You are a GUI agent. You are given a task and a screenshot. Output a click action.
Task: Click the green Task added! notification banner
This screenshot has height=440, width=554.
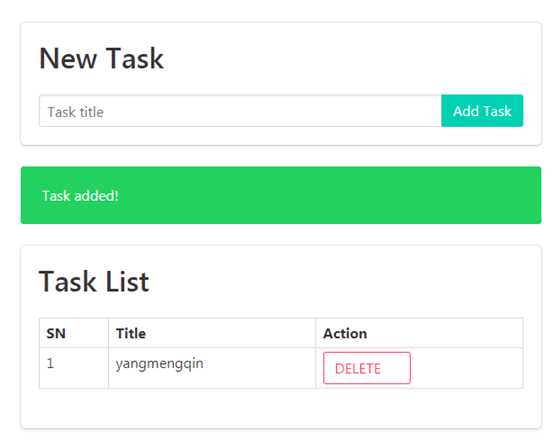[281, 195]
